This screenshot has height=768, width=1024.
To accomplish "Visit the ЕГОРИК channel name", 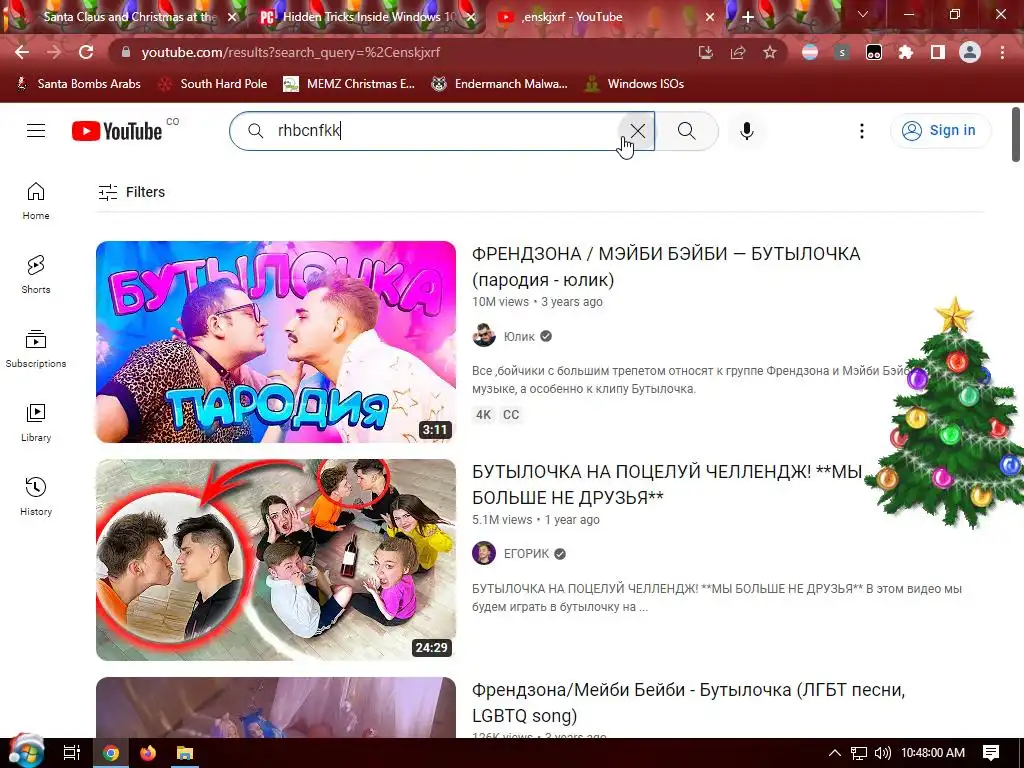I will 526,554.
